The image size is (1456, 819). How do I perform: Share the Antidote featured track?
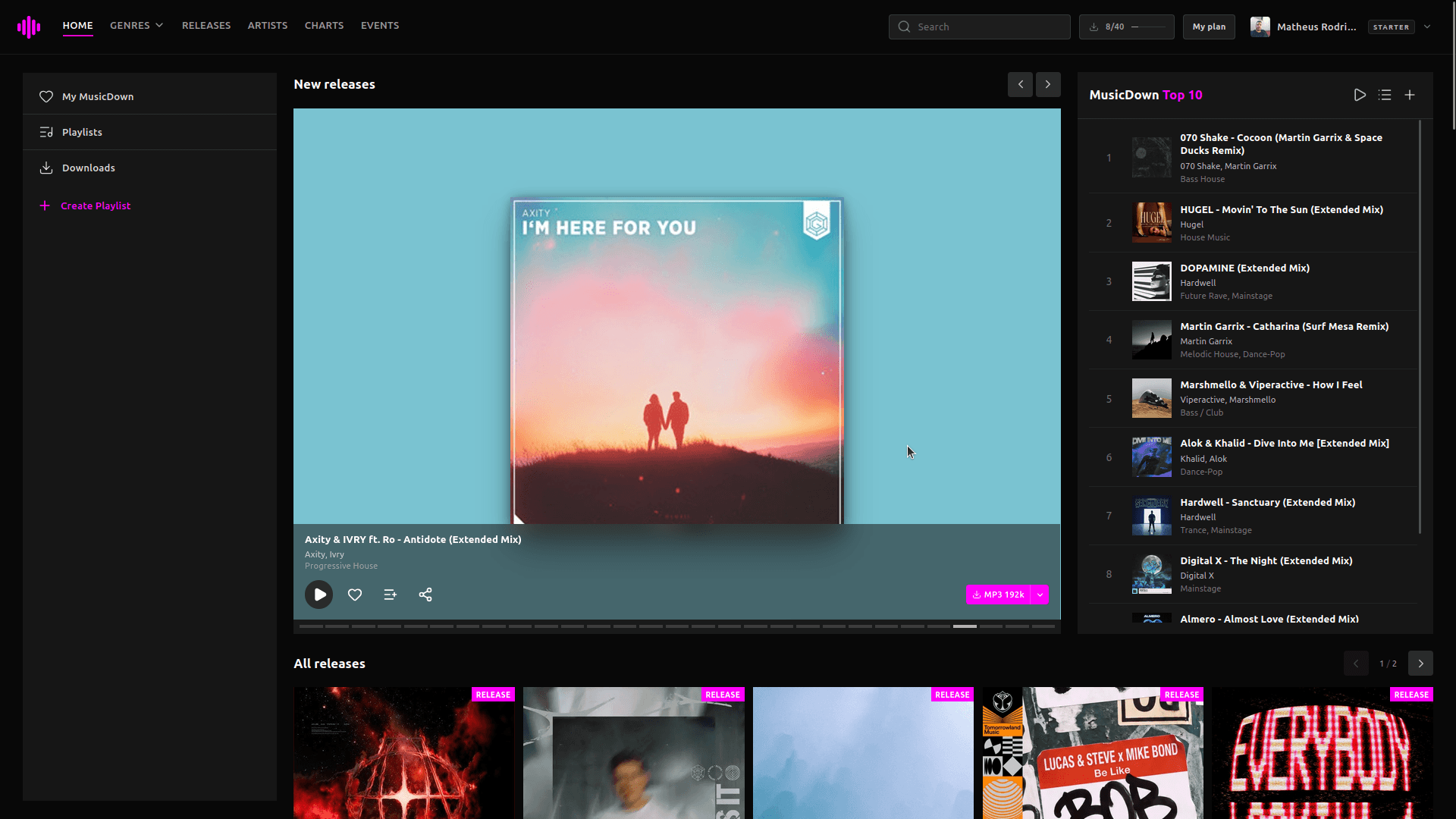425,595
